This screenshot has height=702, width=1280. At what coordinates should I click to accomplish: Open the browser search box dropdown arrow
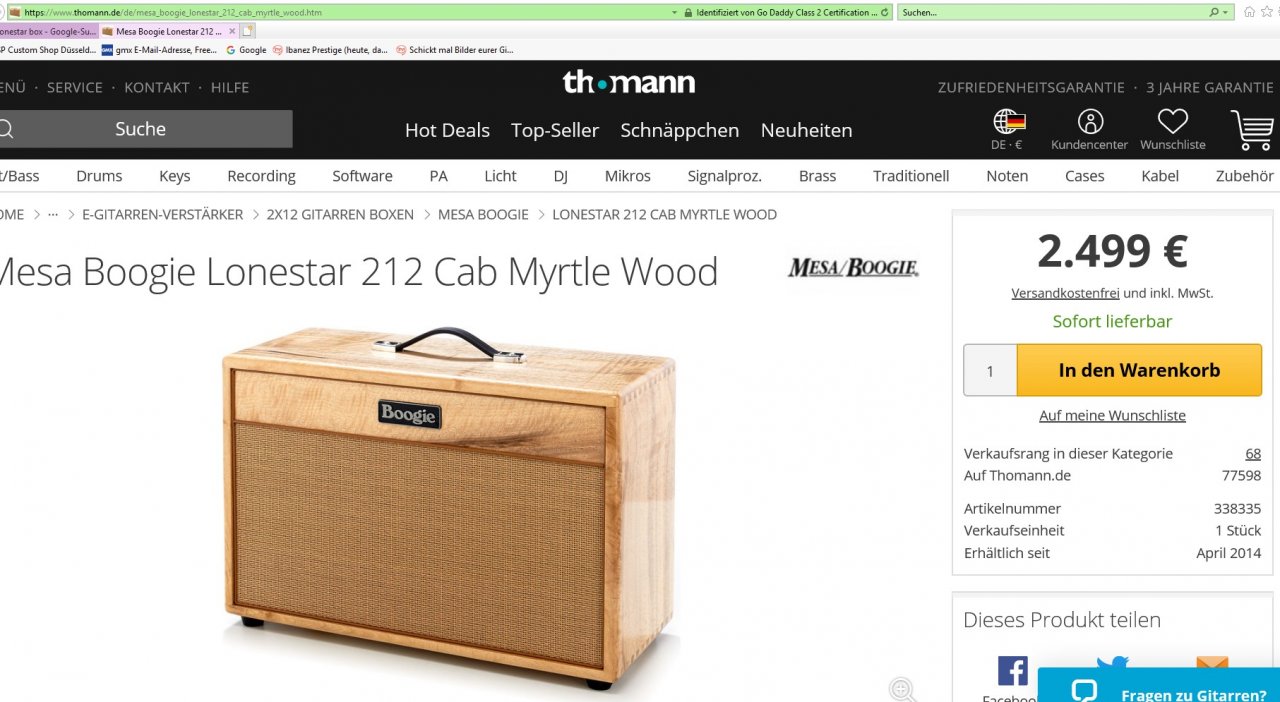[1226, 12]
